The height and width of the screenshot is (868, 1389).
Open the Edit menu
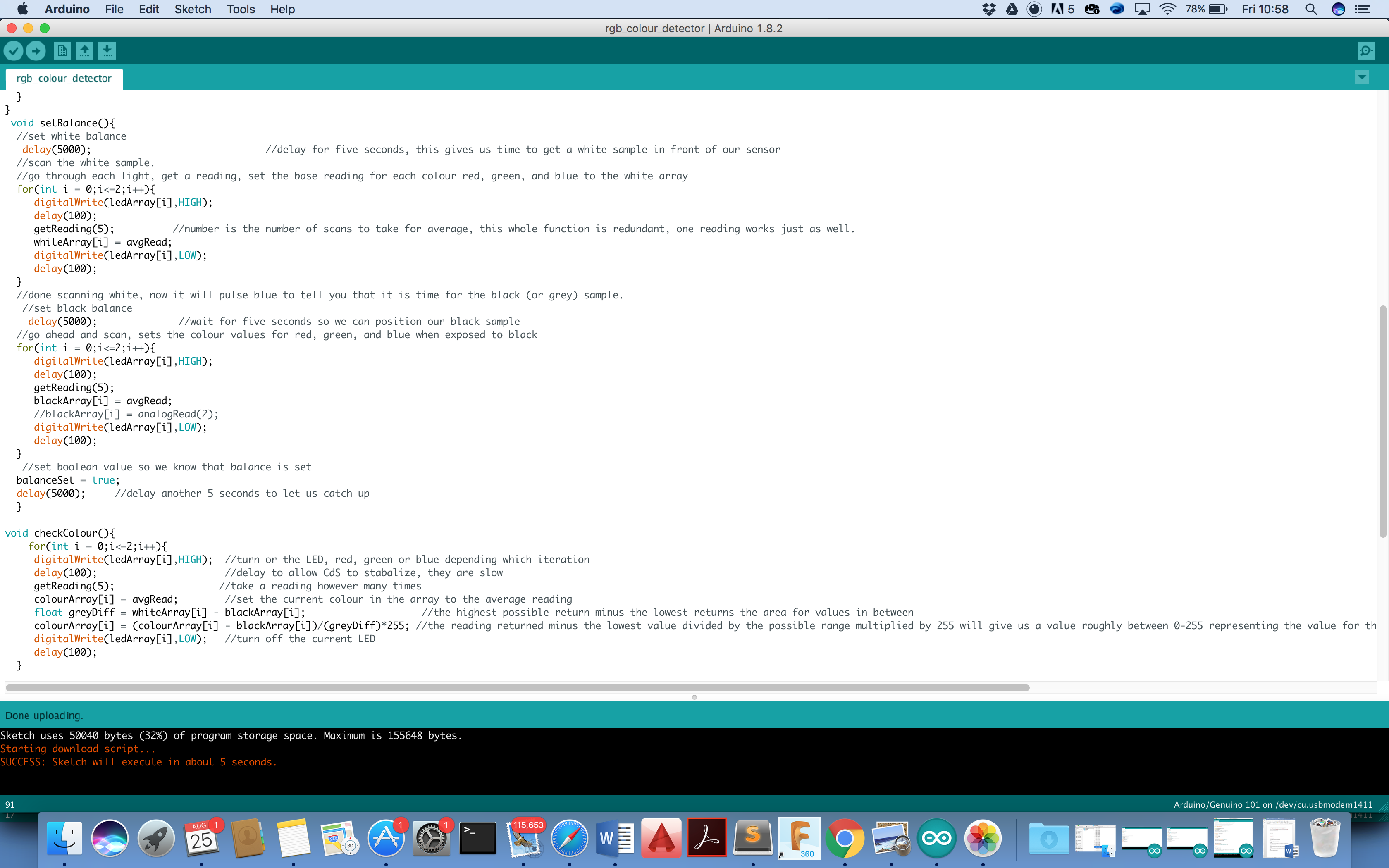pyautogui.click(x=149, y=9)
